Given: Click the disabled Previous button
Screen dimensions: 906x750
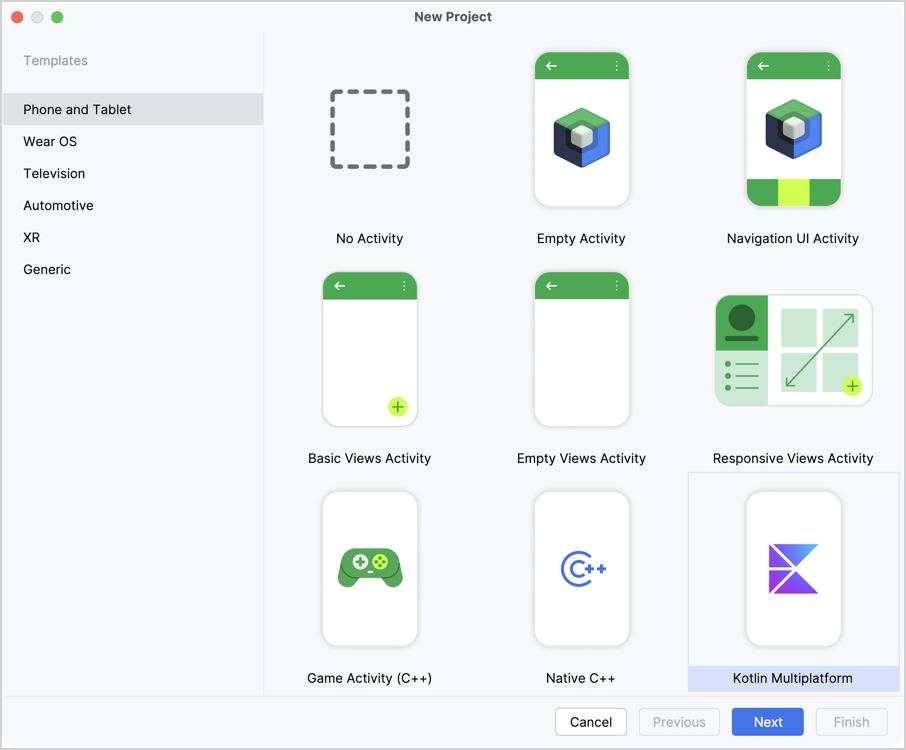Looking at the screenshot, I should tap(679, 721).
